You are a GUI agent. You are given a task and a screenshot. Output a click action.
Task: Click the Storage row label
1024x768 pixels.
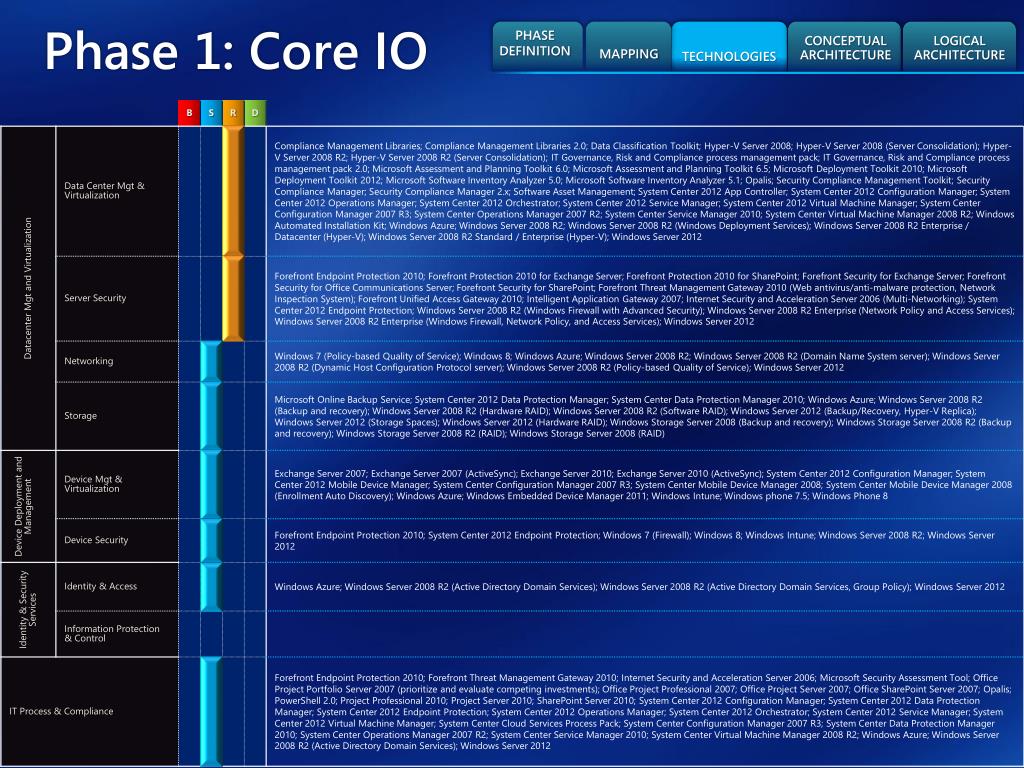[80, 415]
